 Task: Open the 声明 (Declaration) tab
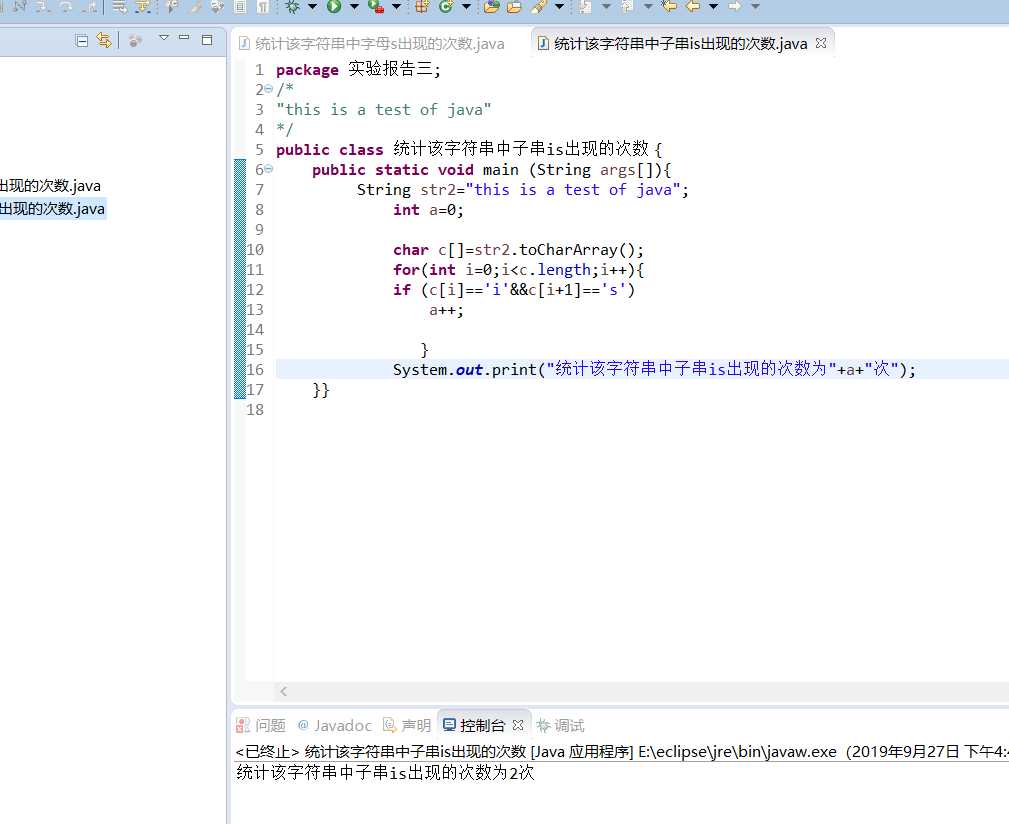(407, 726)
